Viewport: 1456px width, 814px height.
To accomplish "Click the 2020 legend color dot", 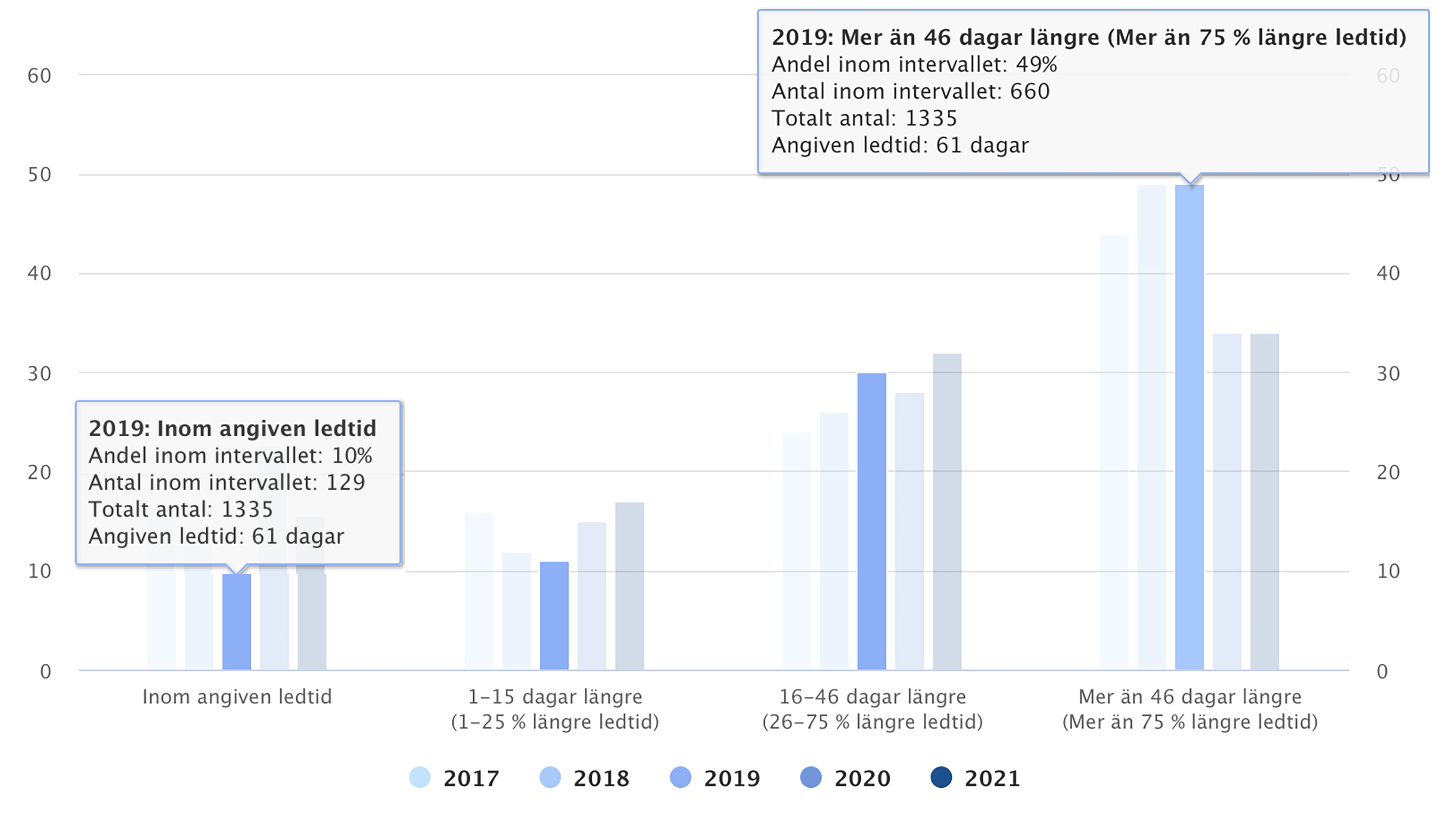I will (811, 777).
